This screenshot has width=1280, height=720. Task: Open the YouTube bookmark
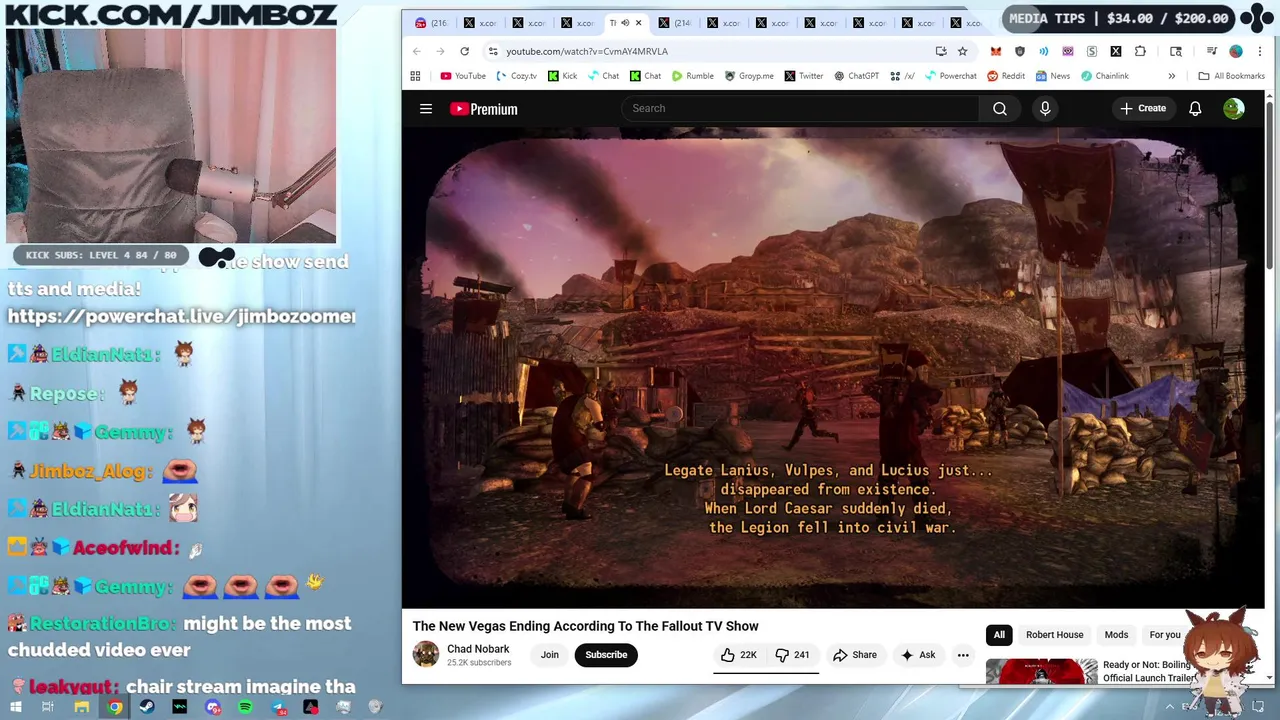click(463, 76)
